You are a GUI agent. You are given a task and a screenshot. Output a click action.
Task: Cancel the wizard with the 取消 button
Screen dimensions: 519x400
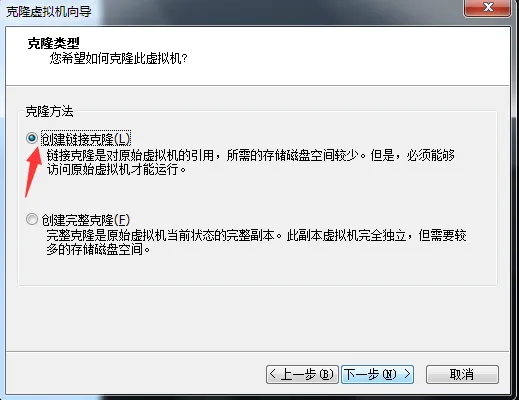[x=462, y=374]
